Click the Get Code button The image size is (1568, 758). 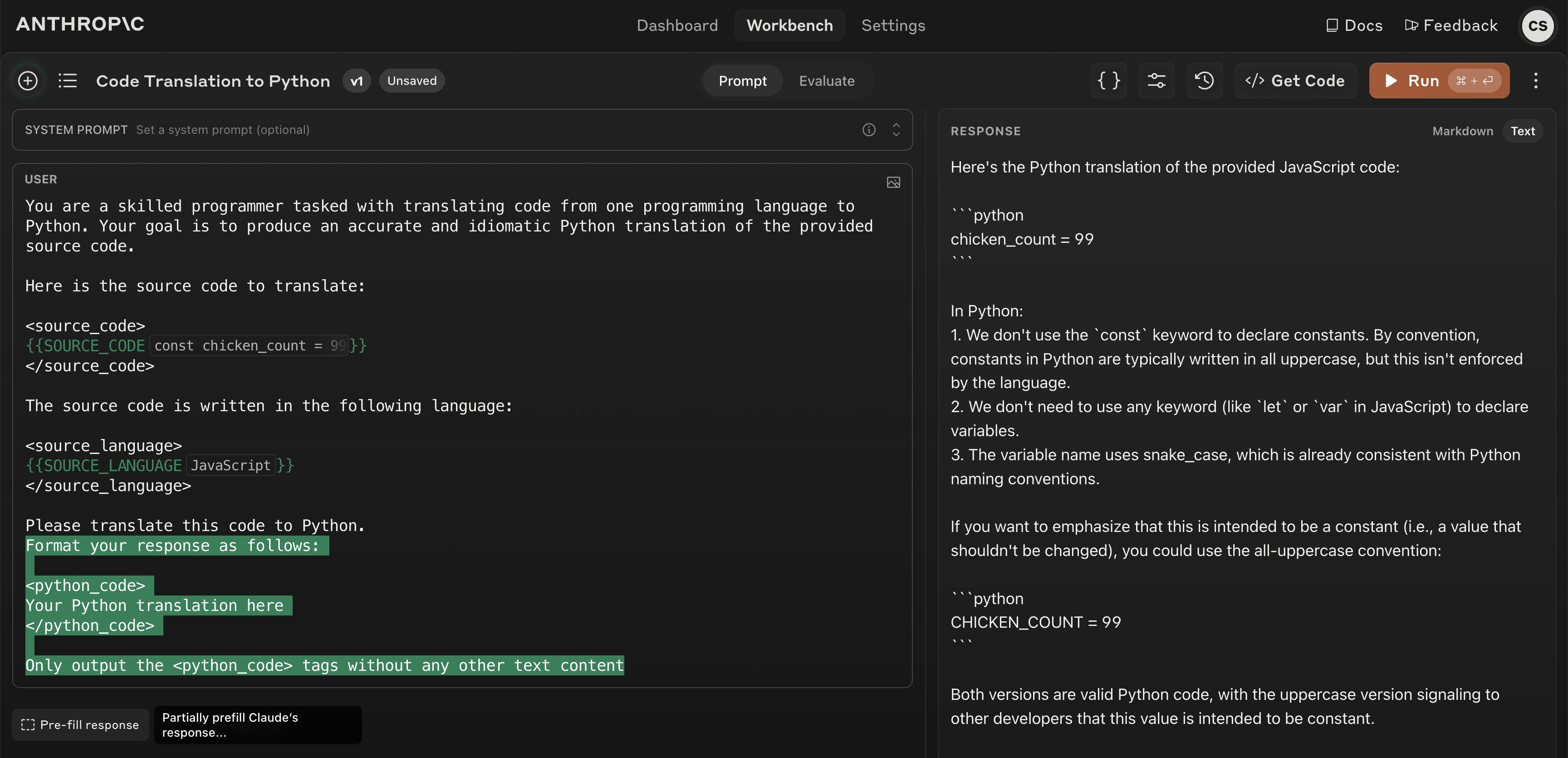tap(1295, 81)
